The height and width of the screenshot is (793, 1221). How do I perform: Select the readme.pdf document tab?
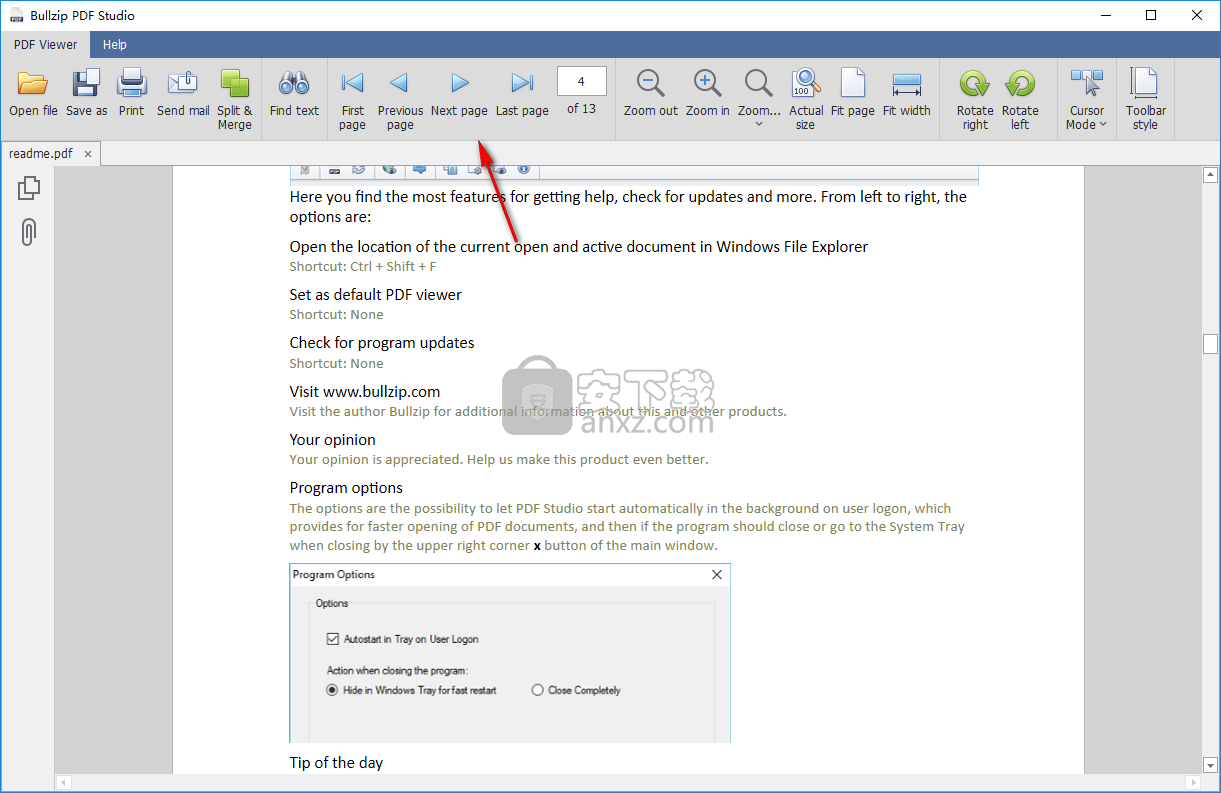coord(41,153)
